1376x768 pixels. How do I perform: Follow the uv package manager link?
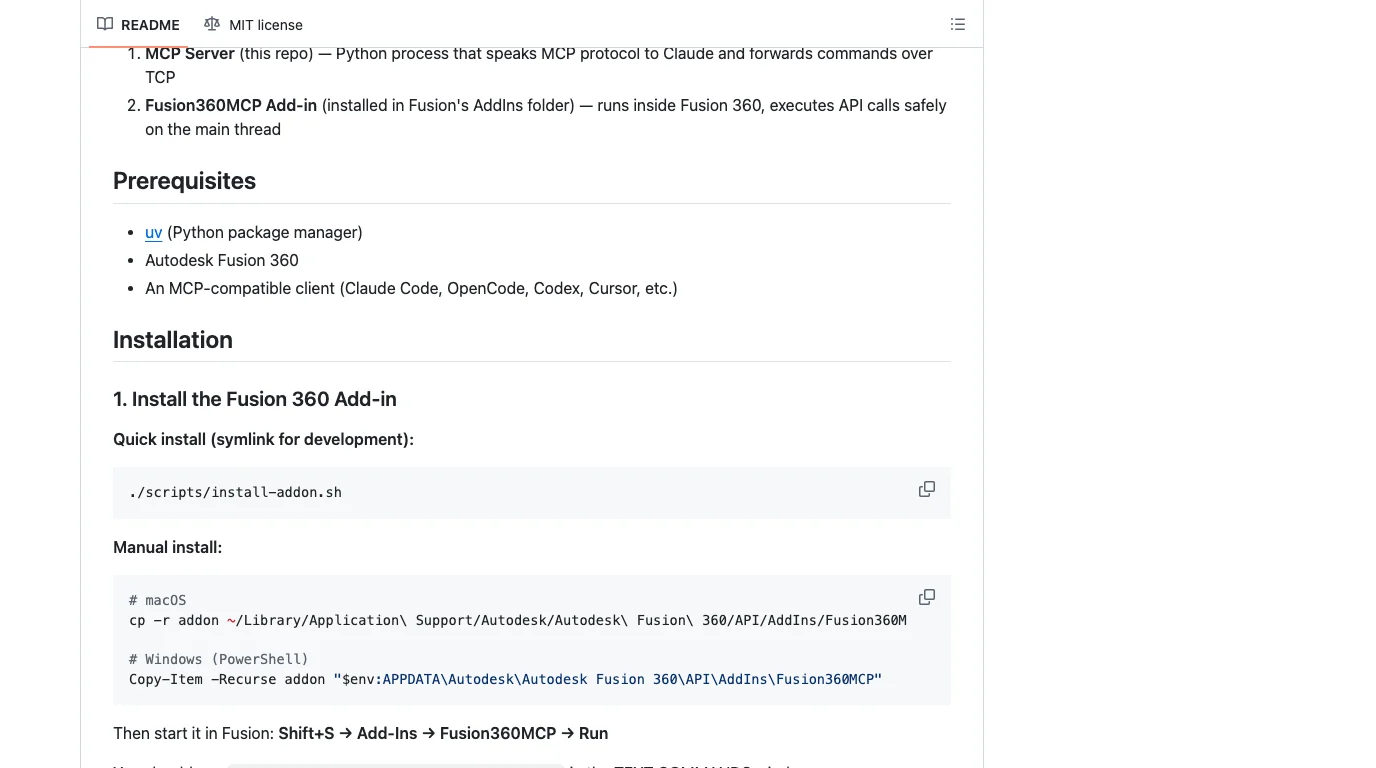153,232
